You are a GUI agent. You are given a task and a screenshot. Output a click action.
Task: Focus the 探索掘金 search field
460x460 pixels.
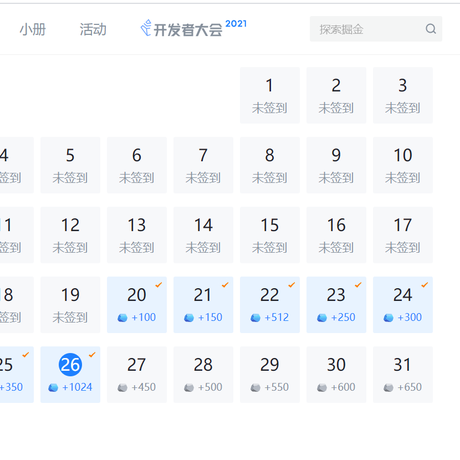click(376, 29)
